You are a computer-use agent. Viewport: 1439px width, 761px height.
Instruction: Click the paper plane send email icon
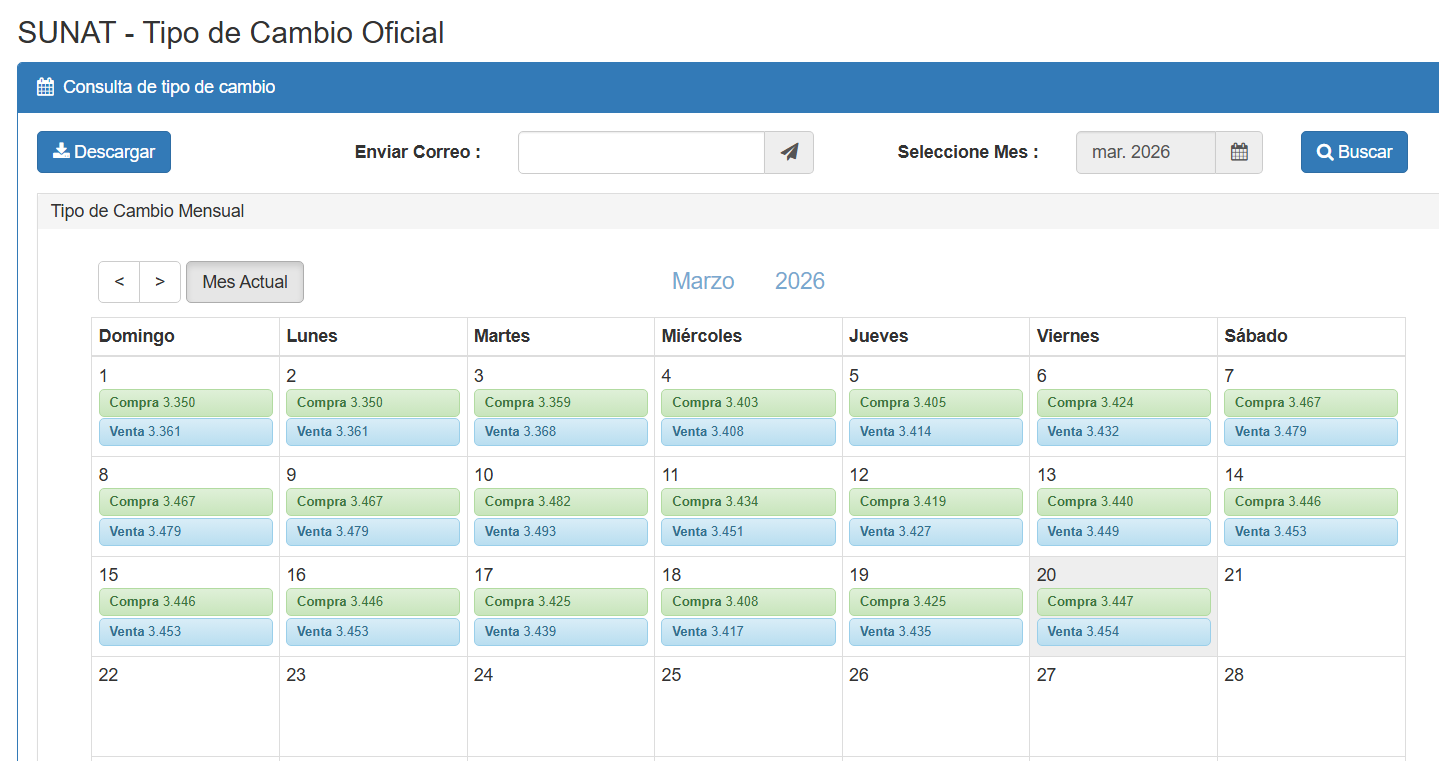(x=789, y=152)
